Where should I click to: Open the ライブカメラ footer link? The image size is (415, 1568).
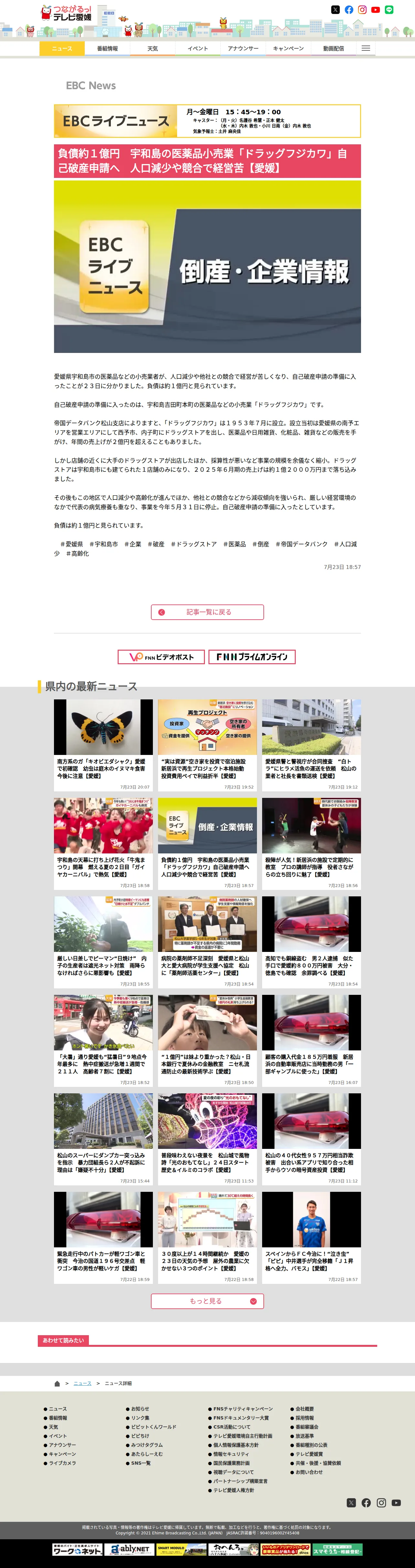coord(62,1463)
